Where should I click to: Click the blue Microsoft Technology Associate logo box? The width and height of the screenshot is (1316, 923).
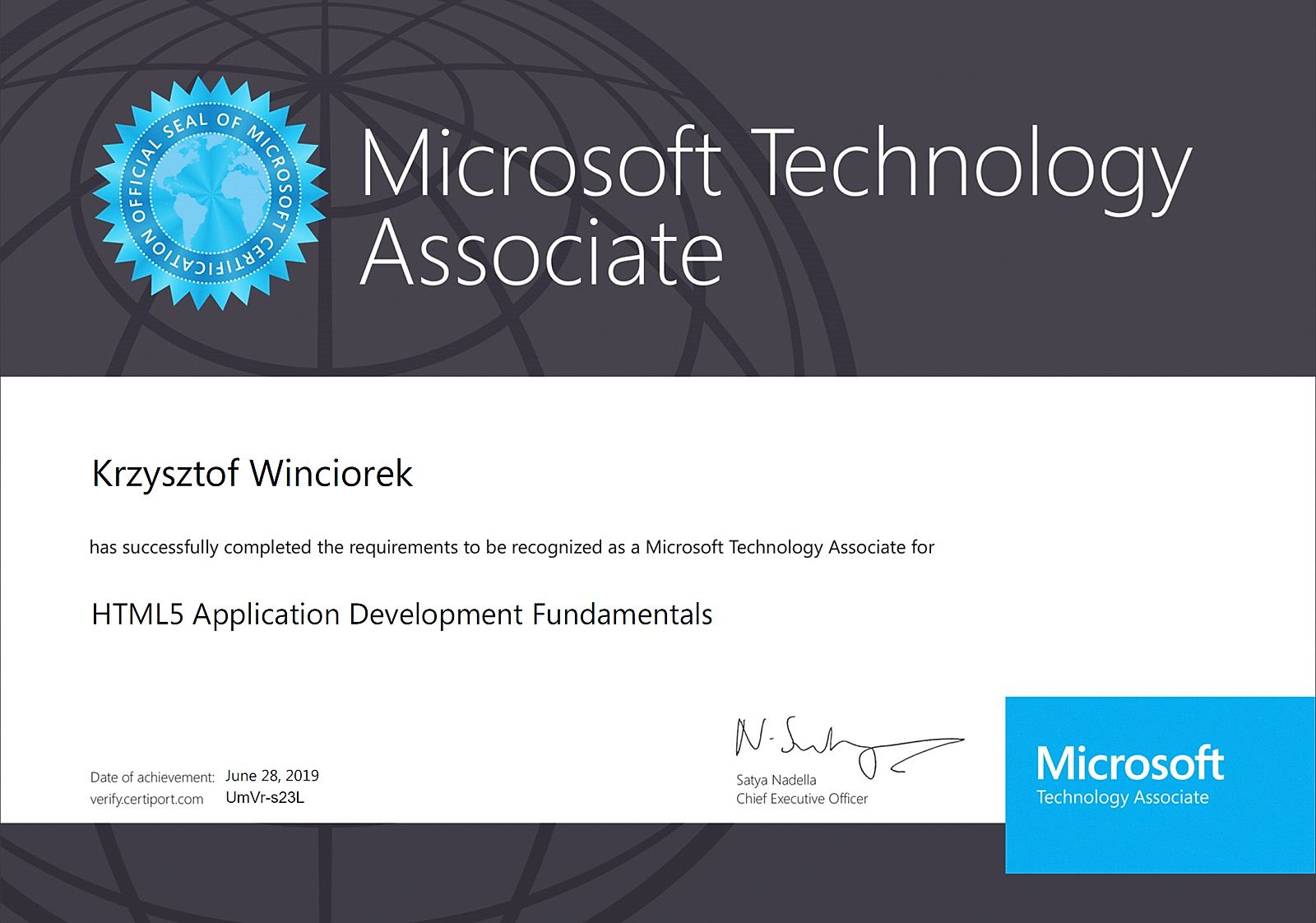tap(1160, 785)
